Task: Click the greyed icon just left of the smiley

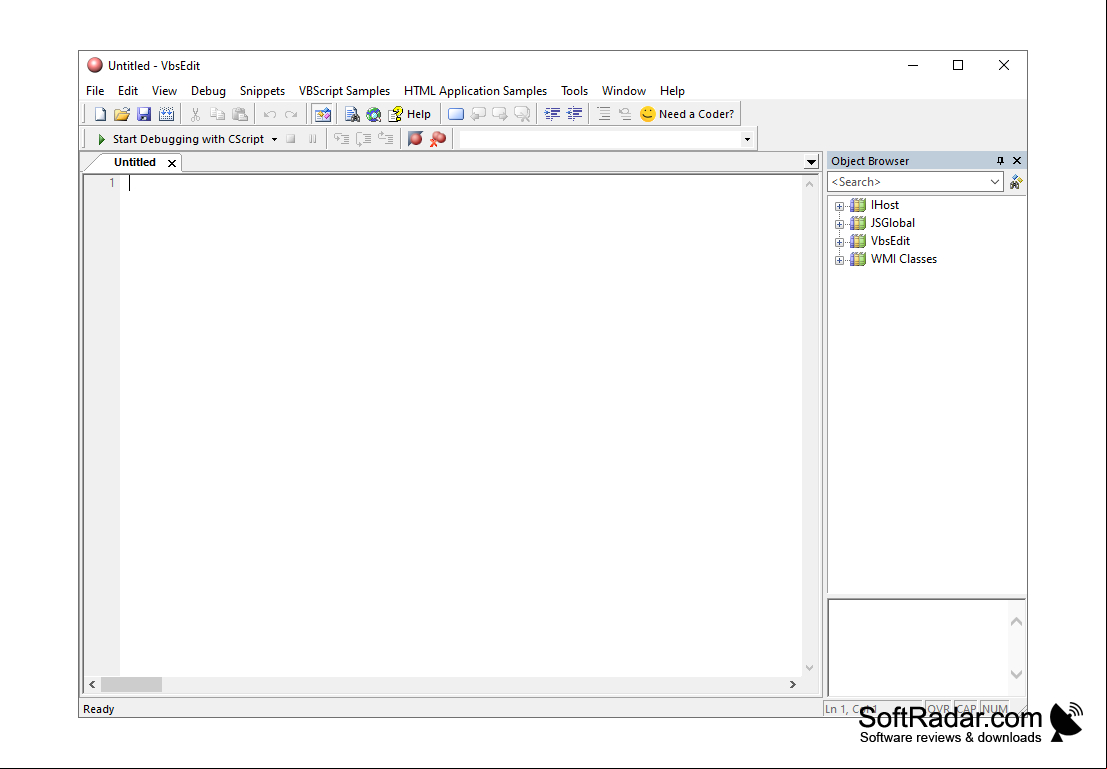Action: pyautogui.click(x=626, y=114)
